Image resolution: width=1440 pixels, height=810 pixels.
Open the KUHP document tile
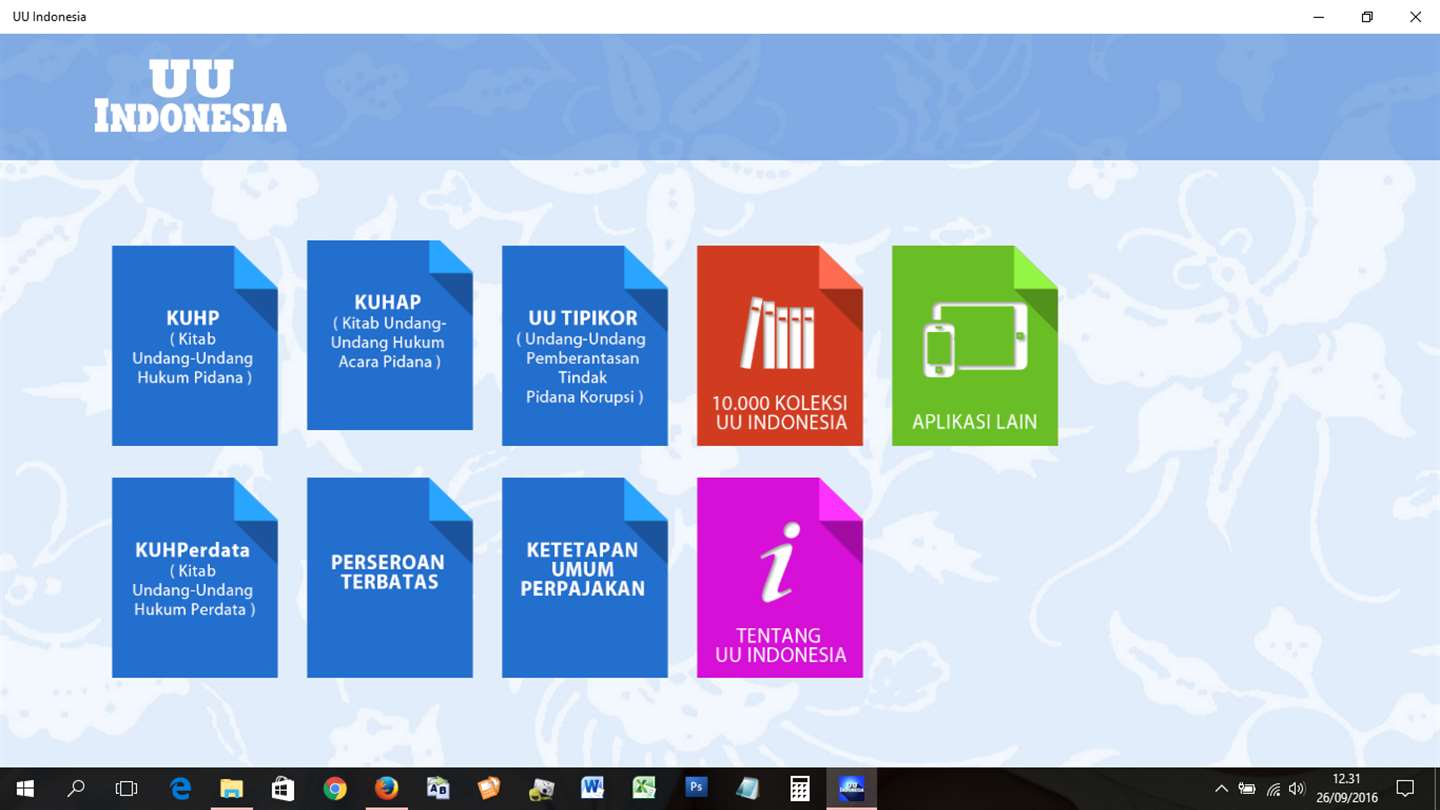(x=195, y=346)
